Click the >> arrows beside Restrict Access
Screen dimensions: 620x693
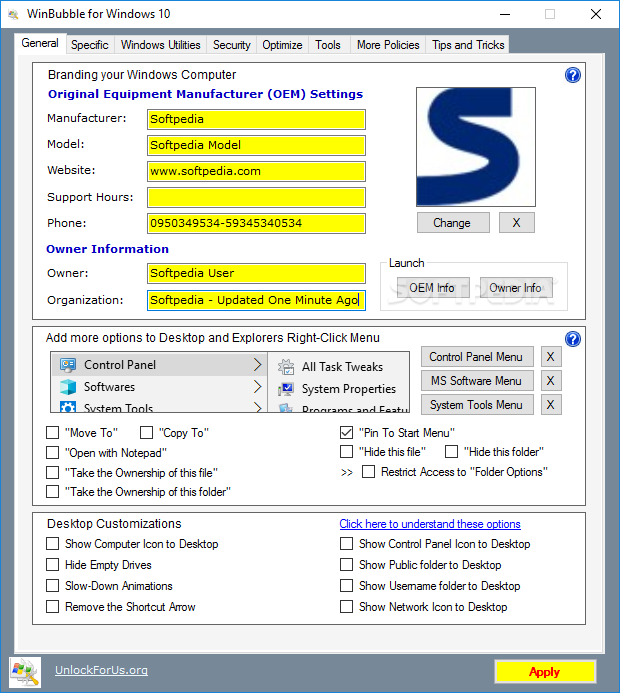pyautogui.click(x=347, y=472)
